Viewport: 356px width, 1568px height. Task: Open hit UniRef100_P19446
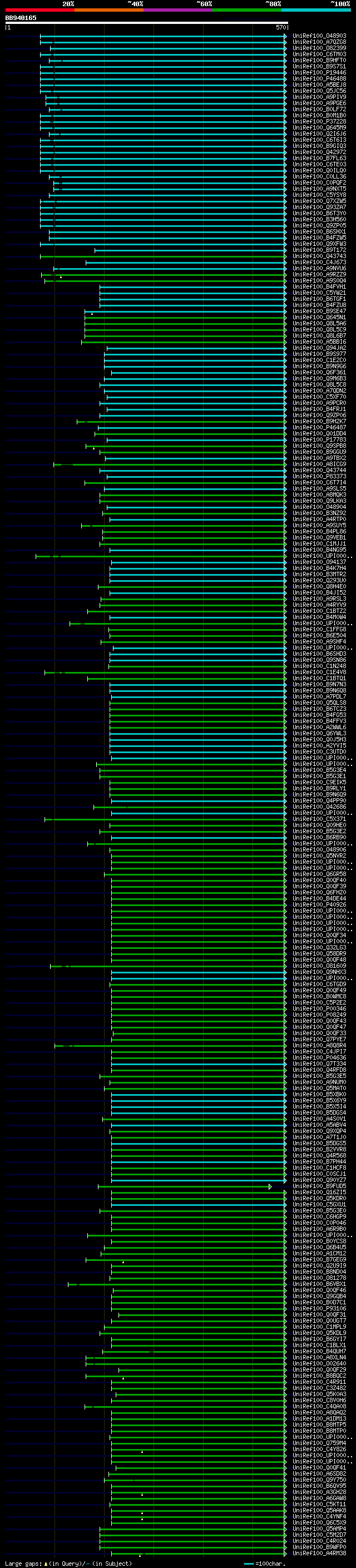tap(319, 72)
